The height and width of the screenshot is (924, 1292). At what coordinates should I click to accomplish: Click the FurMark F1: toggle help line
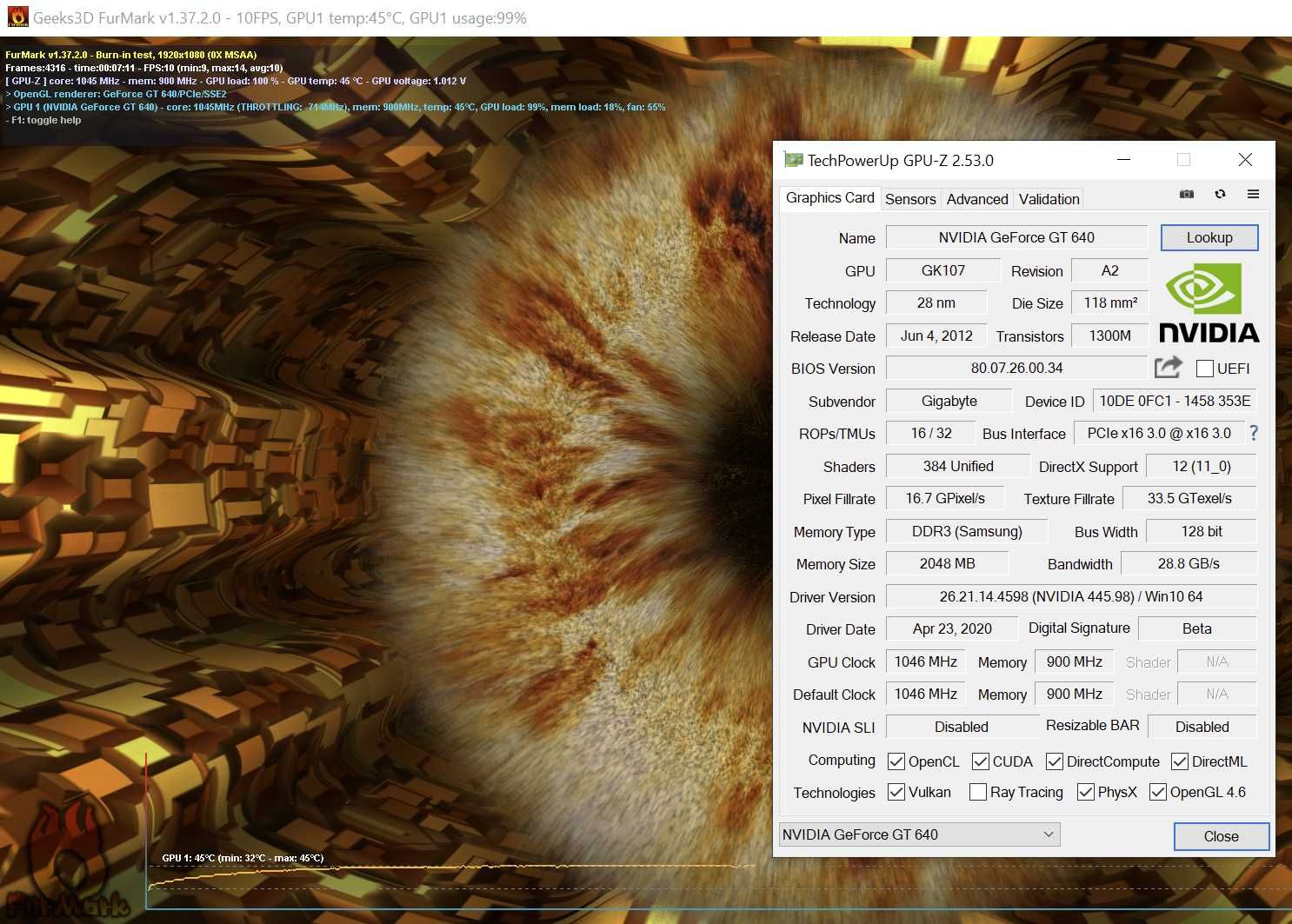click(43, 120)
